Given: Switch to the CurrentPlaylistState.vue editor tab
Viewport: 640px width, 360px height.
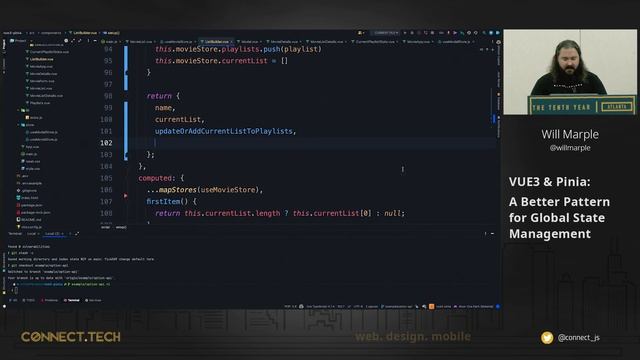Looking at the screenshot, I should tap(375, 42).
